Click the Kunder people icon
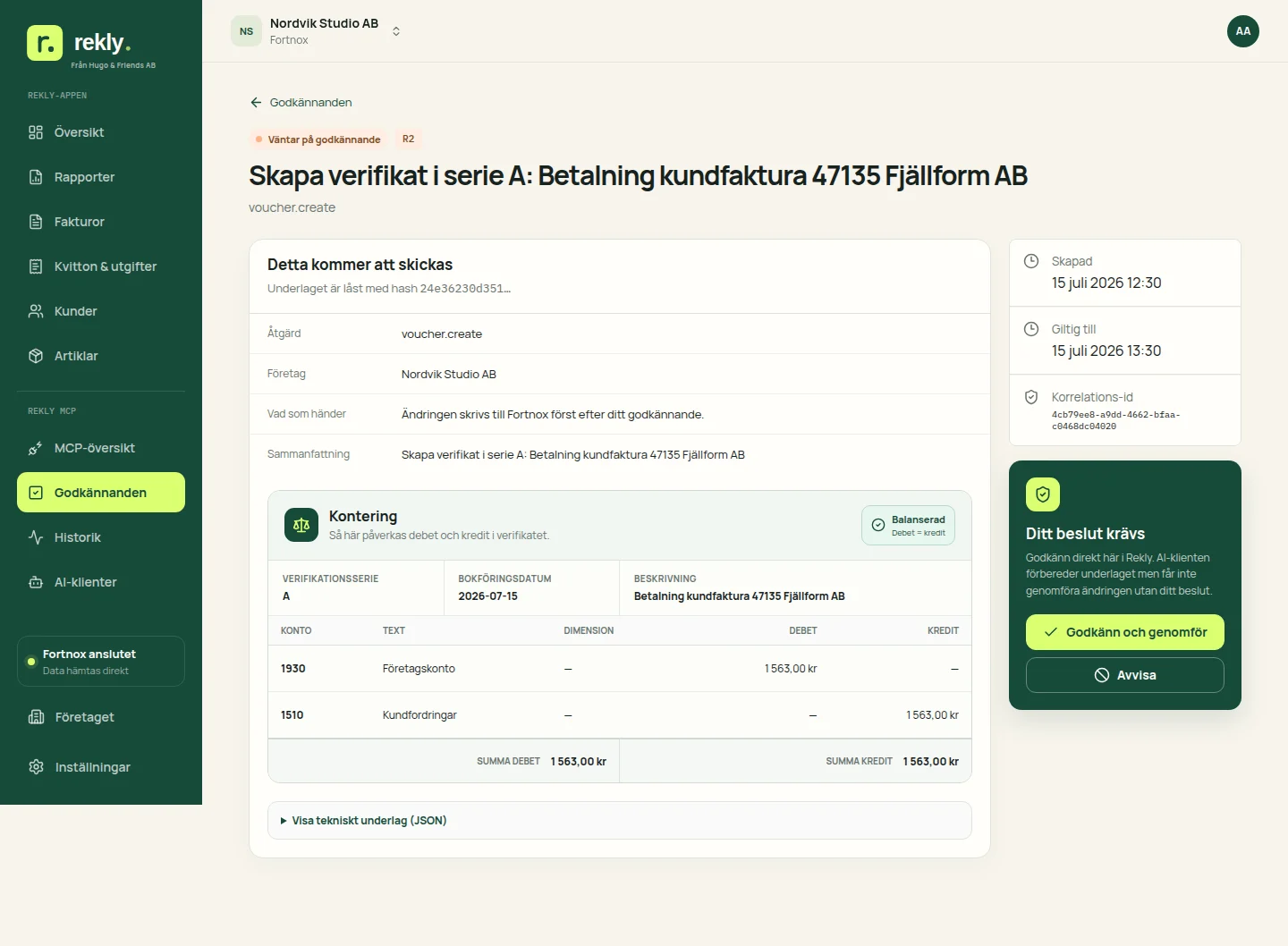This screenshot has height=946, width=1288. [36, 311]
